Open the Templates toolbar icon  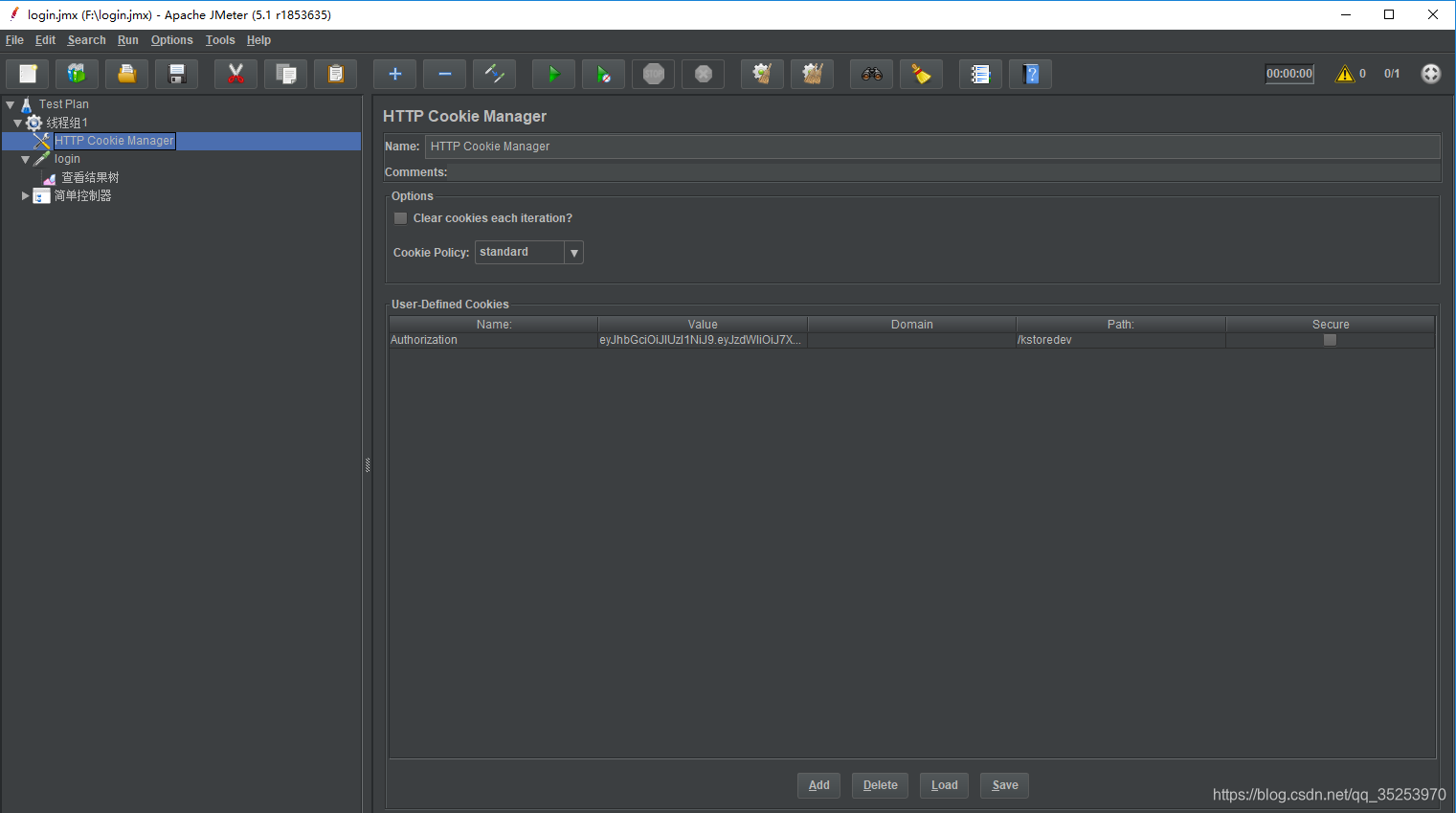click(x=77, y=74)
